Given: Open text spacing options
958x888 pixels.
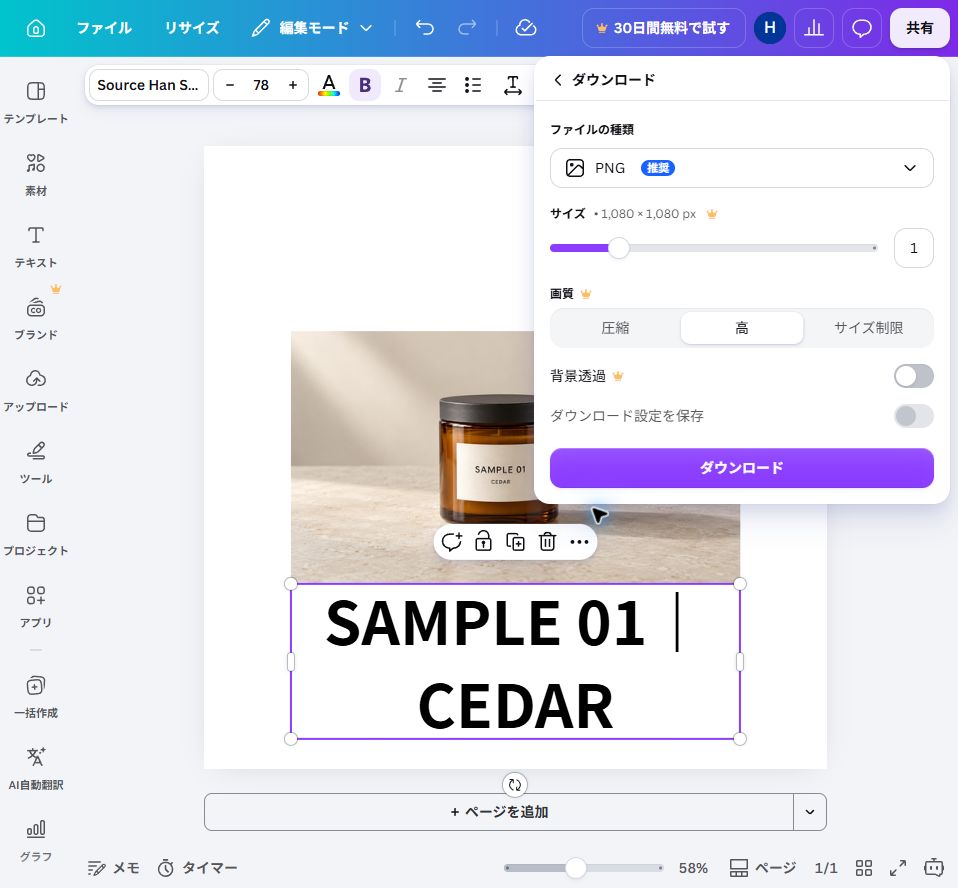Looking at the screenshot, I should (513, 85).
